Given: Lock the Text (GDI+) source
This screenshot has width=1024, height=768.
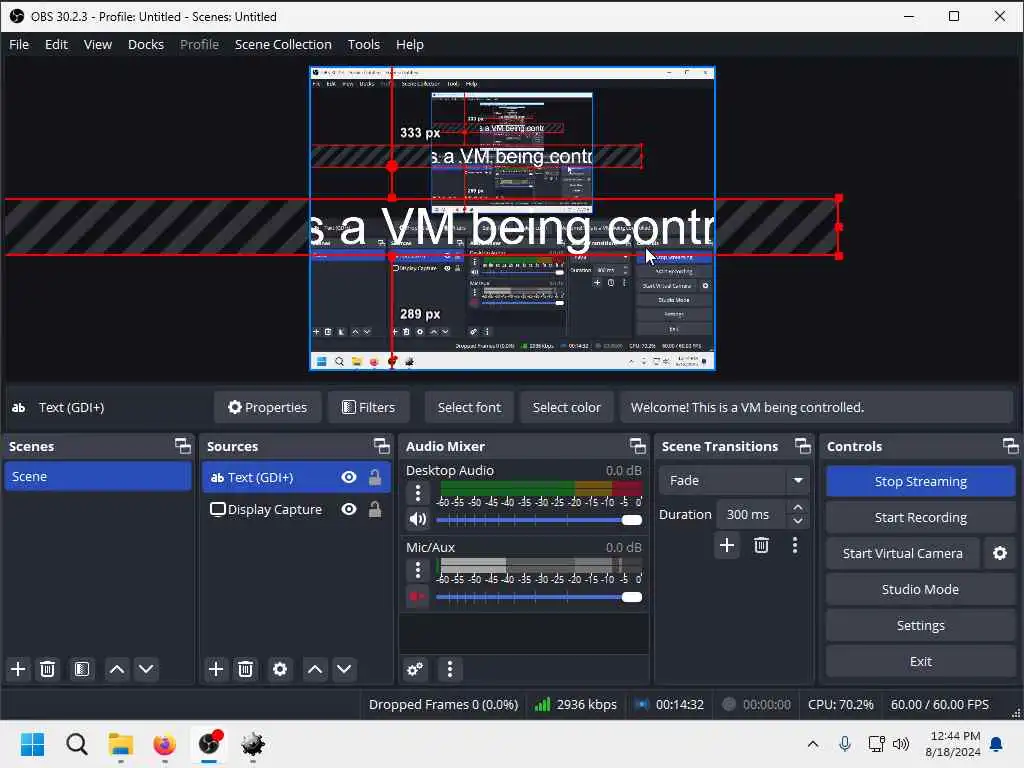Looking at the screenshot, I should click(375, 477).
